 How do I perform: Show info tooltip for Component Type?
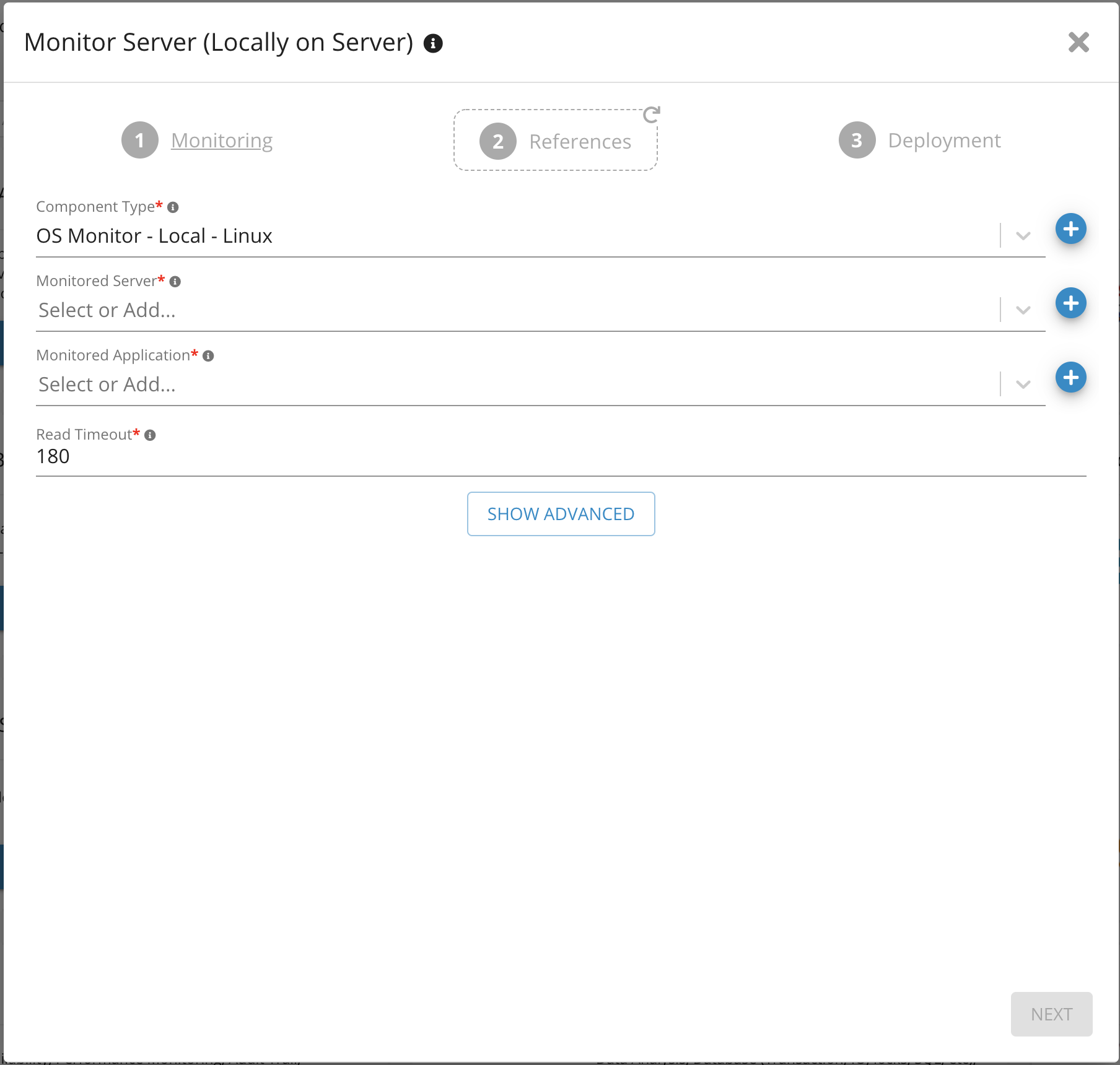coord(173,207)
